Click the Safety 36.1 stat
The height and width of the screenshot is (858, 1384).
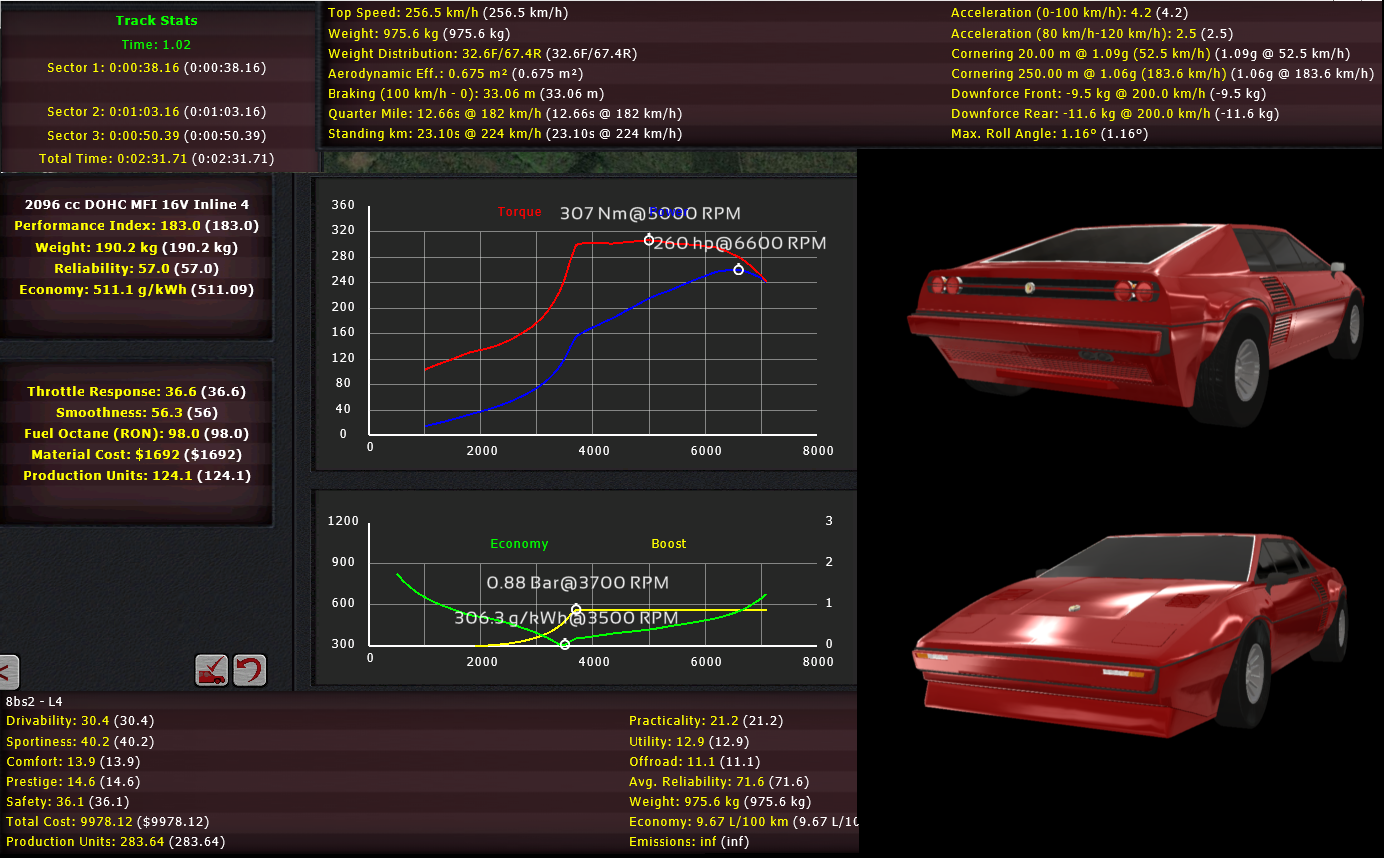tap(67, 801)
